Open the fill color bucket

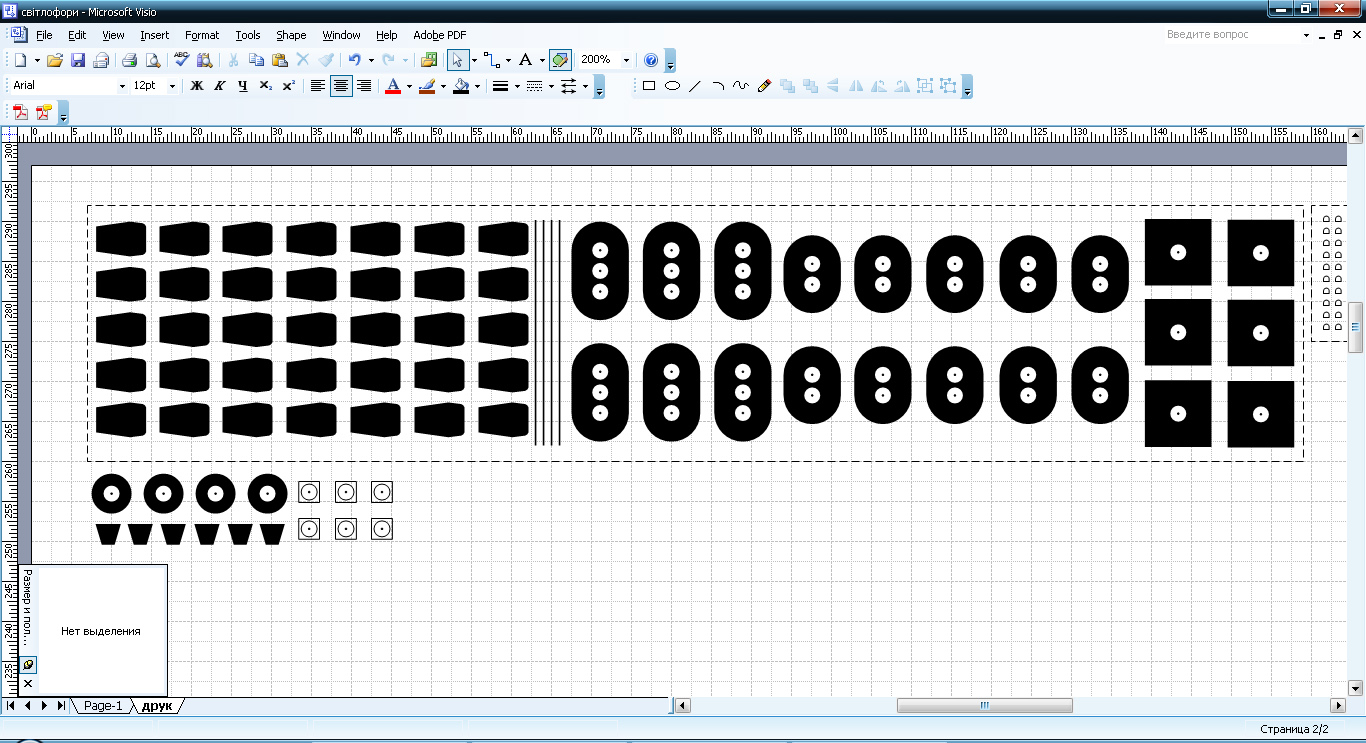pos(460,86)
